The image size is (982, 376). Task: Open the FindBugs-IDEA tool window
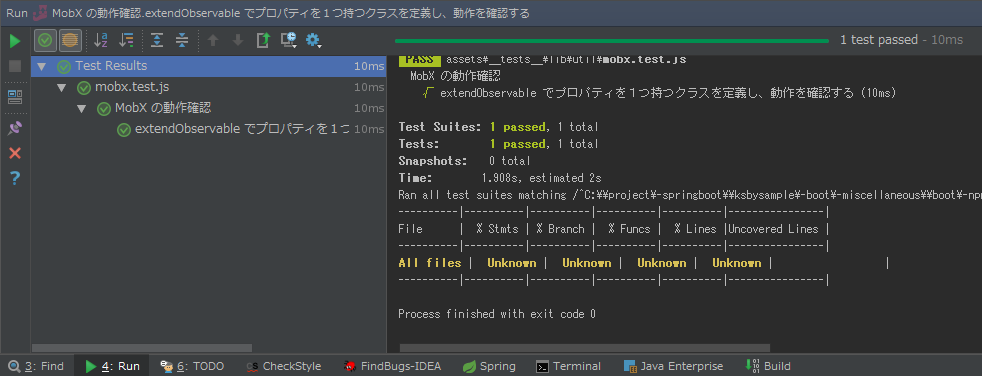392,366
